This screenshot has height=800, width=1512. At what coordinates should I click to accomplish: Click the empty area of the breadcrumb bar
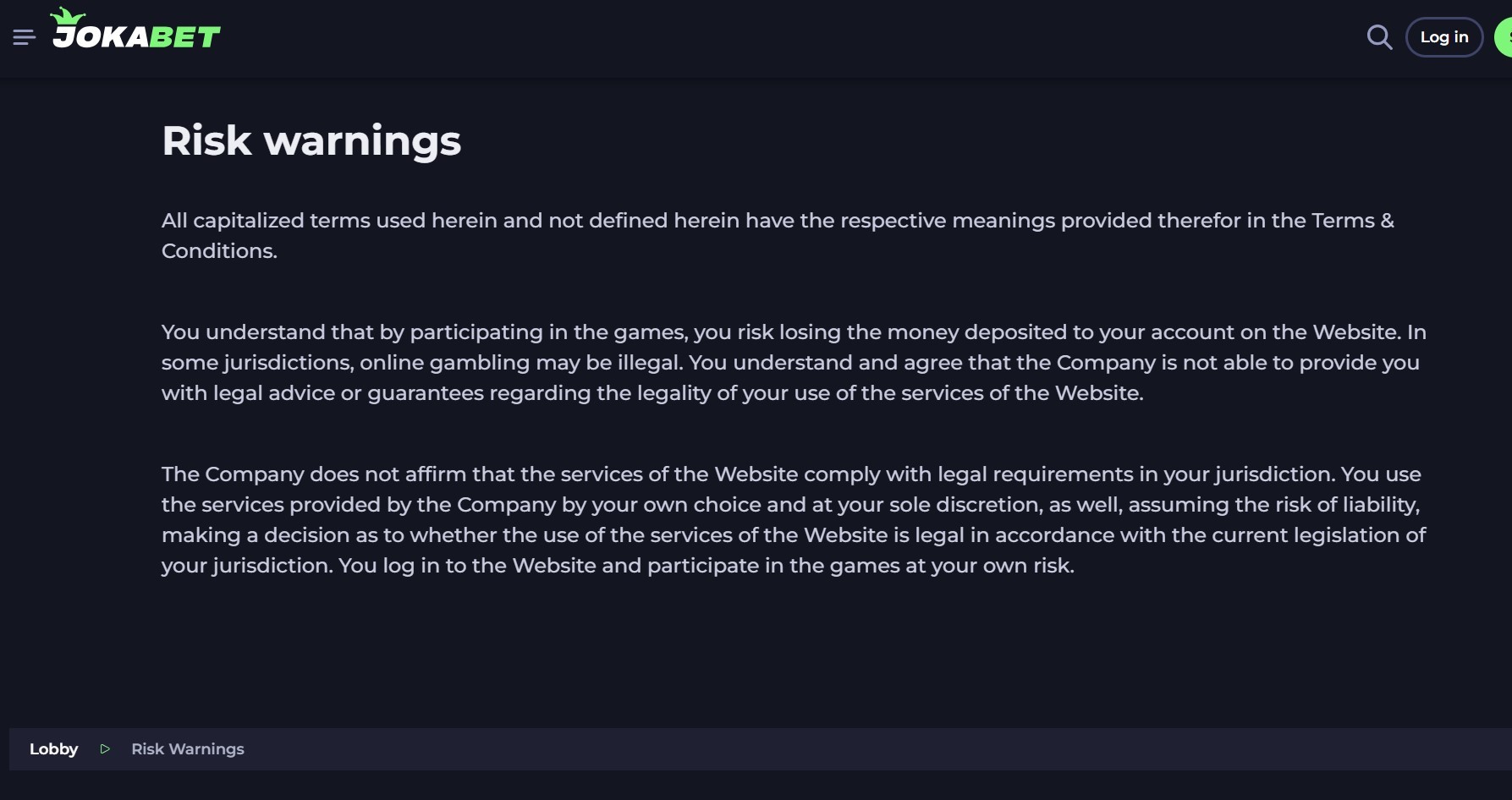click(846, 749)
